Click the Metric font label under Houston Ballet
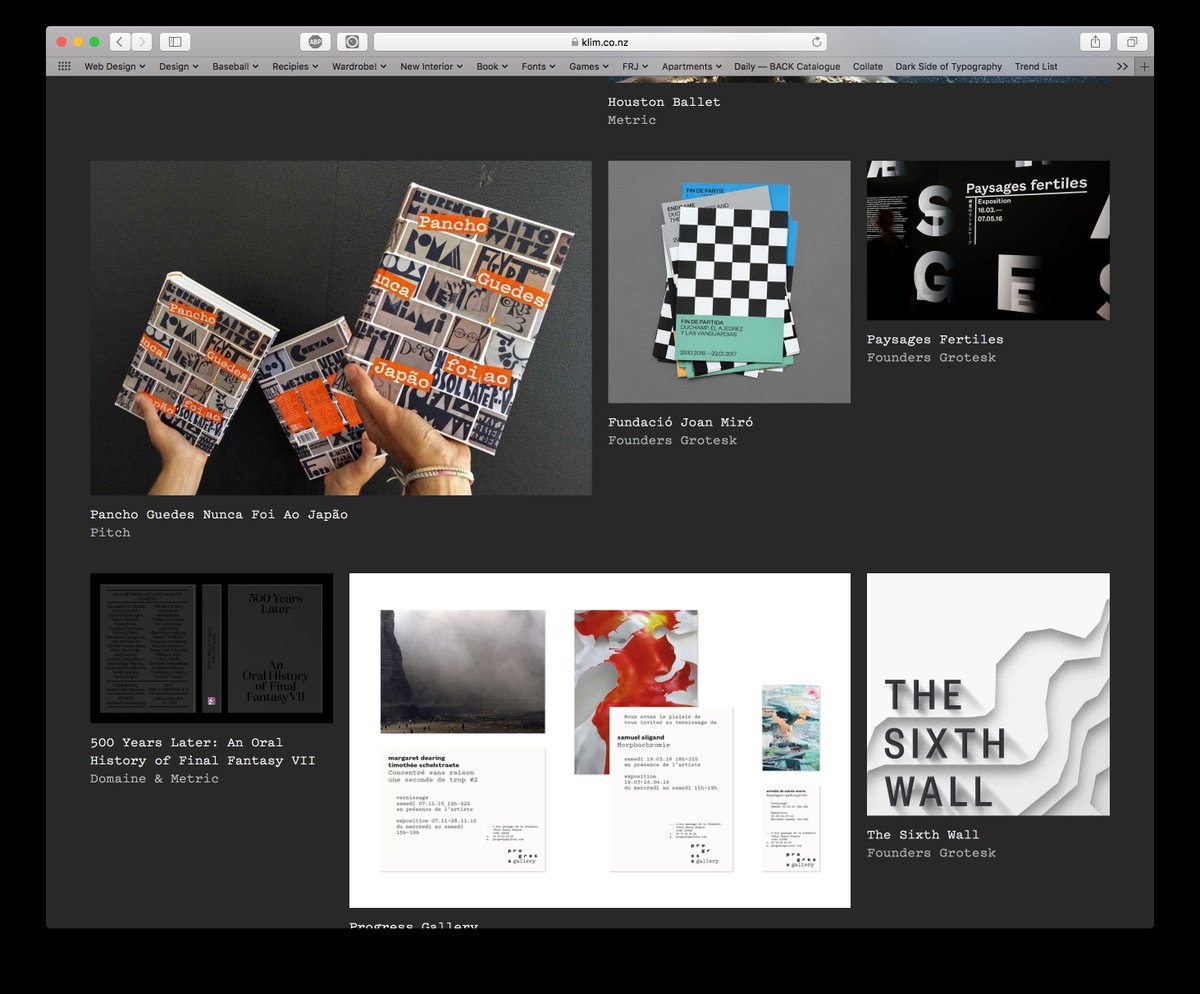 point(632,120)
